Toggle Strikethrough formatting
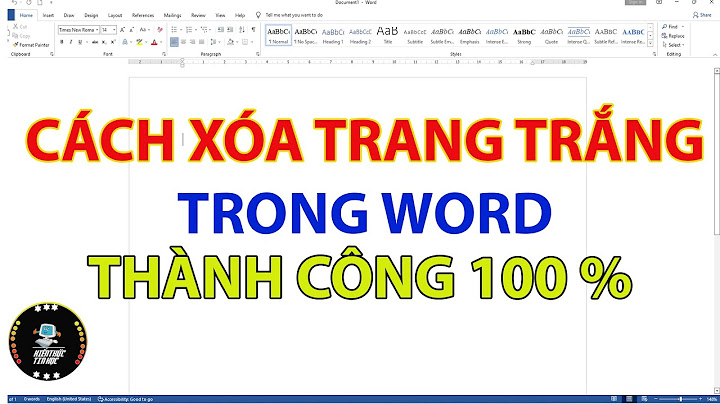This screenshot has width=720, height=404. point(95,42)
